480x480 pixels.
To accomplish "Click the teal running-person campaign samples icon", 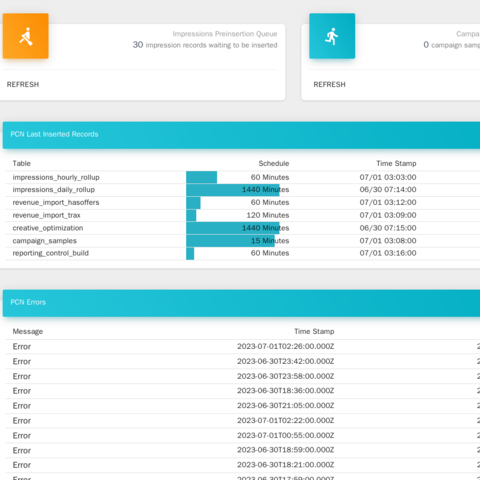I will (x=332, y=36).
